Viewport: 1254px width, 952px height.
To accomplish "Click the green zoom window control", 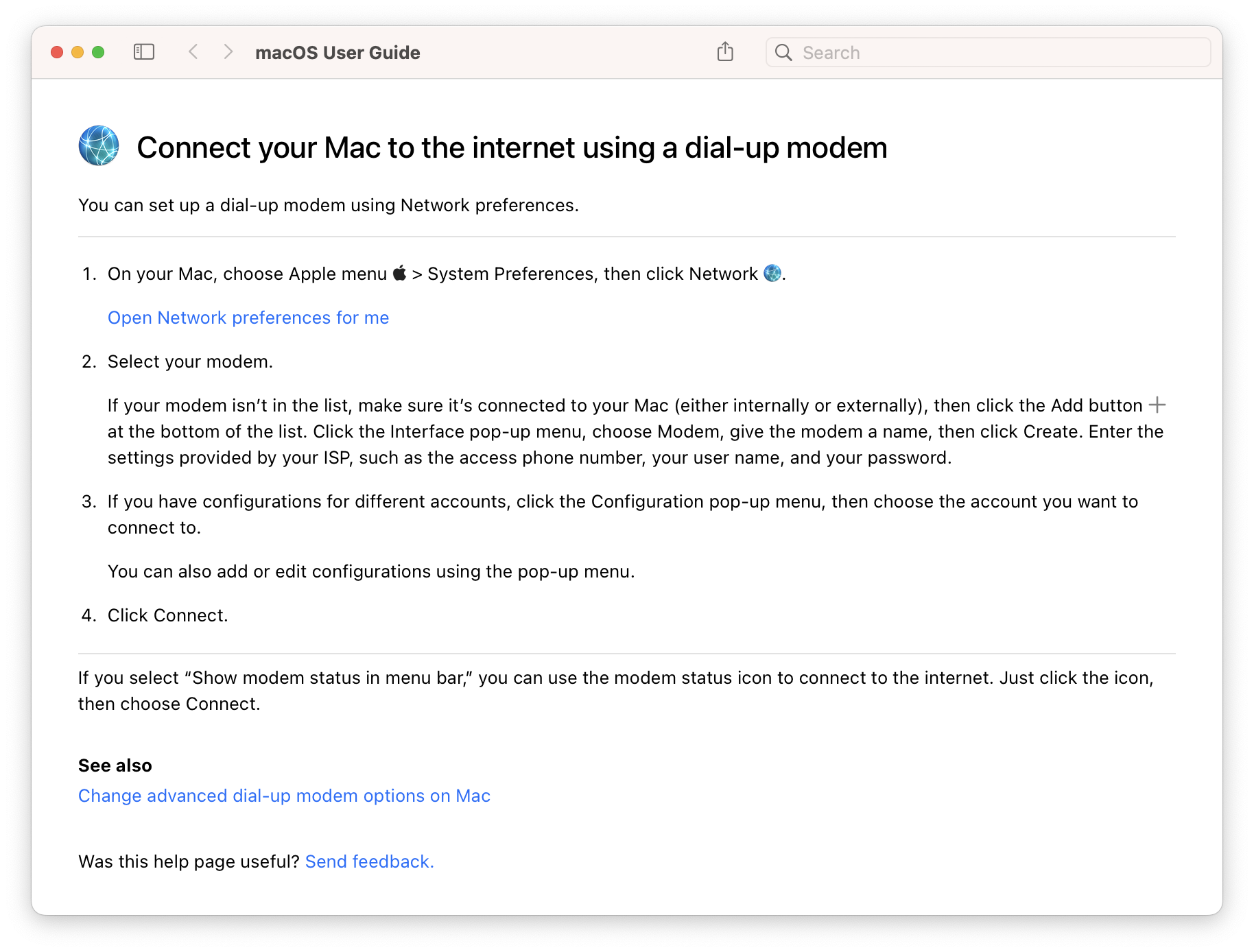I will 98,51.
